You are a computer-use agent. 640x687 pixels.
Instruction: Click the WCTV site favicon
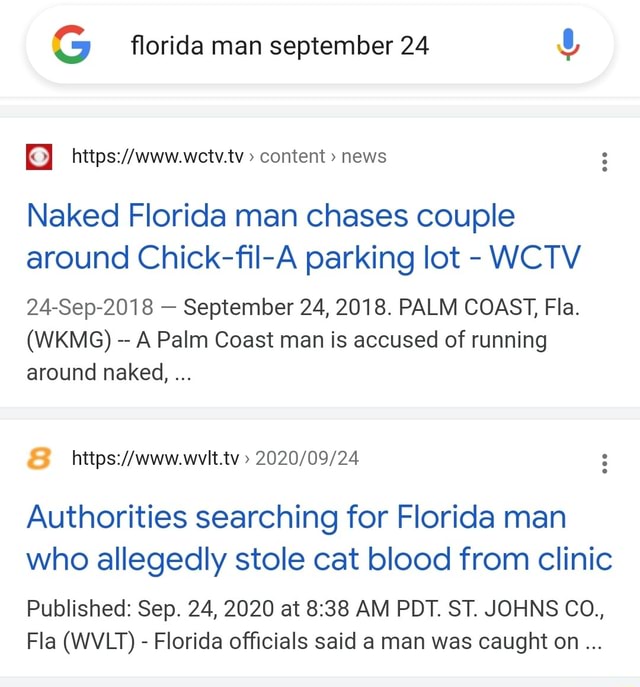click(x=39, y=156)
